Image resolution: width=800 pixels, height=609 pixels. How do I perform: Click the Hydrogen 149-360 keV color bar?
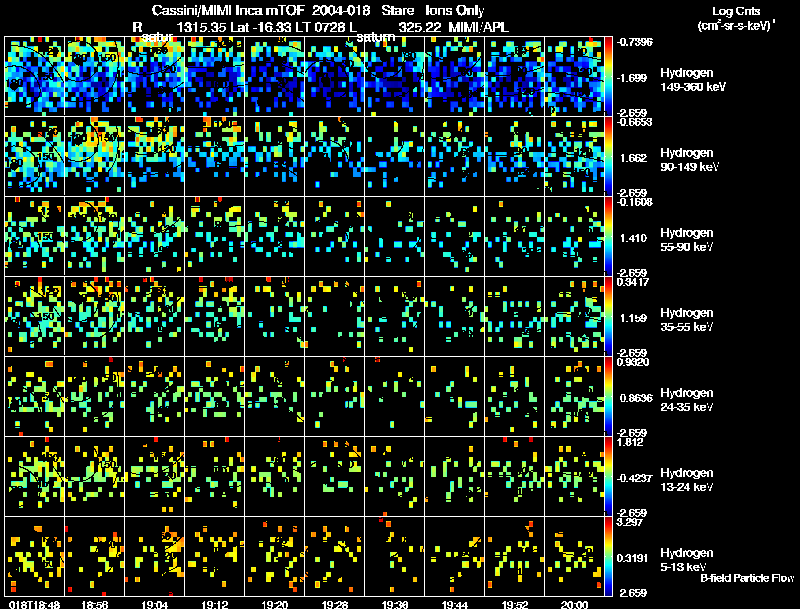(x=610, y=76)
